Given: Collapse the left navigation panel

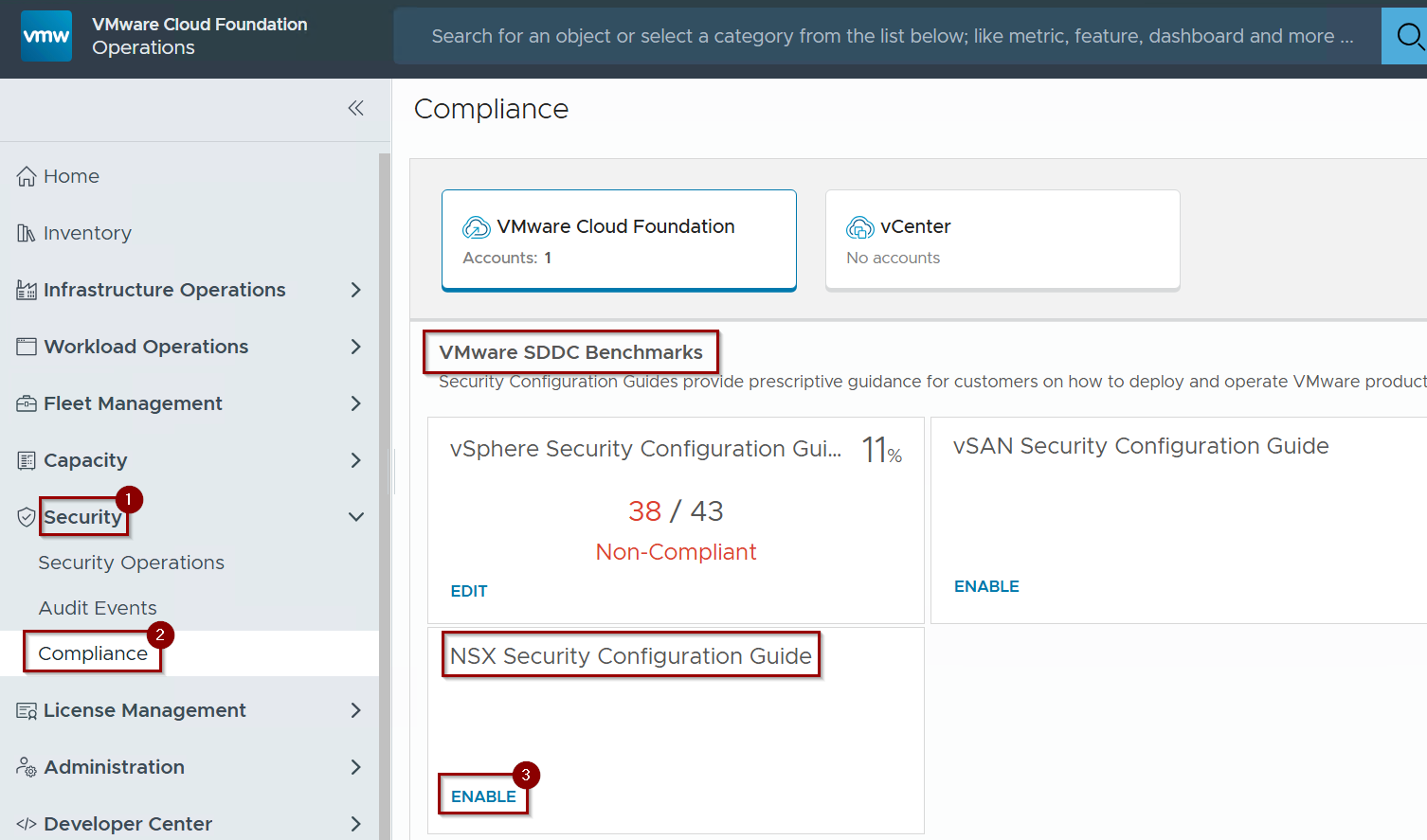Looking at the screenshot, I should (355, 108).
